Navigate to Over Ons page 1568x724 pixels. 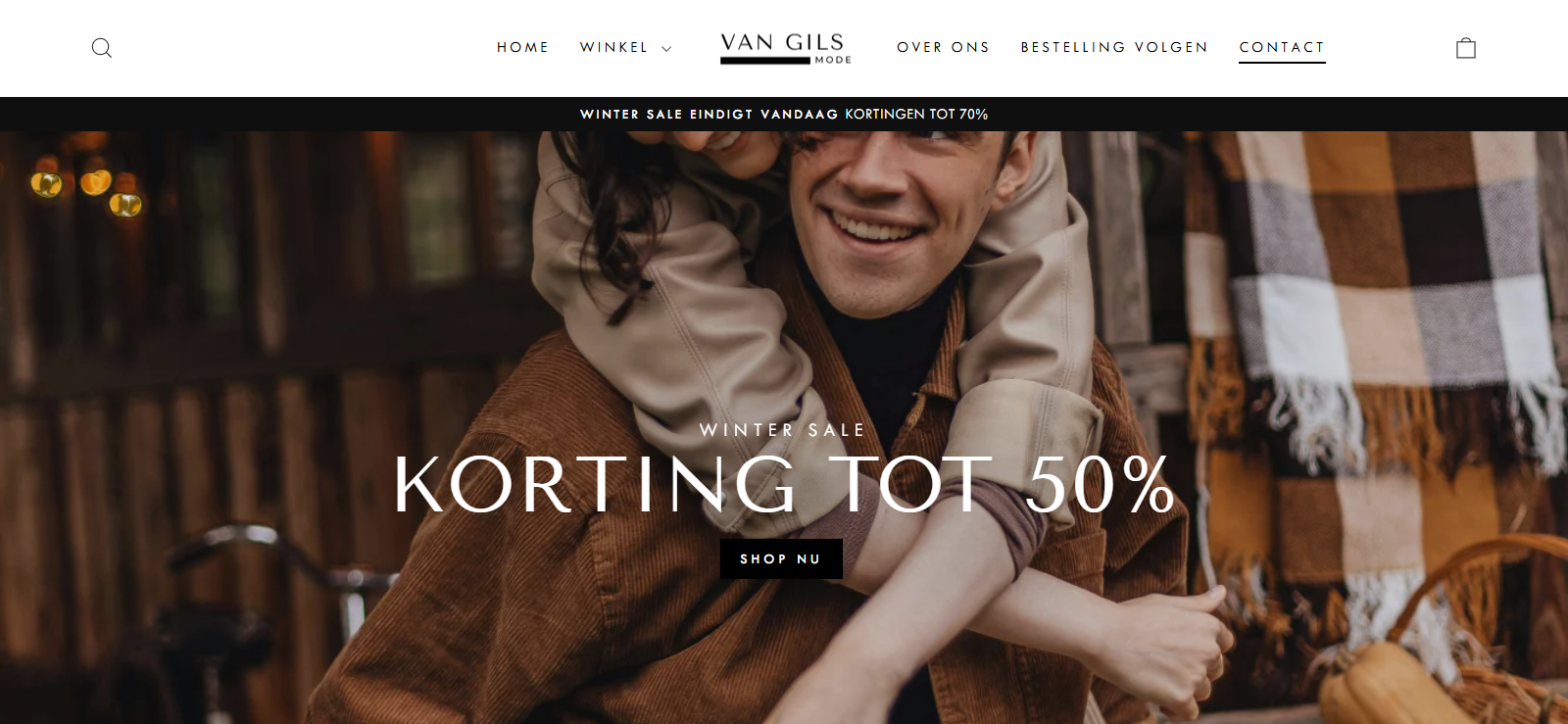[943, 47]
